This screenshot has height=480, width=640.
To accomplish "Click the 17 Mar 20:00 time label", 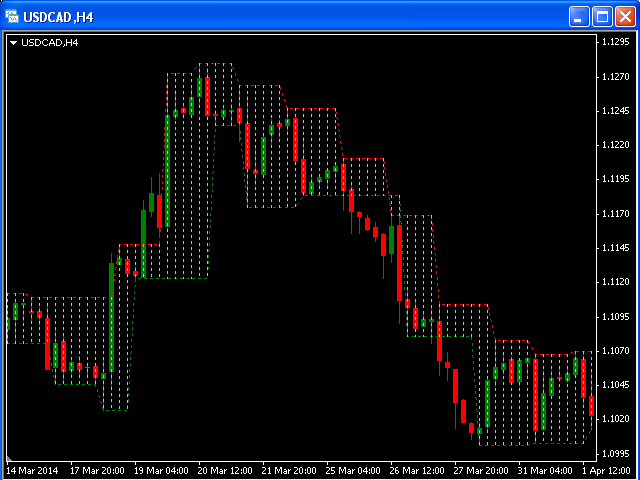I will click(x=98, y=470).
